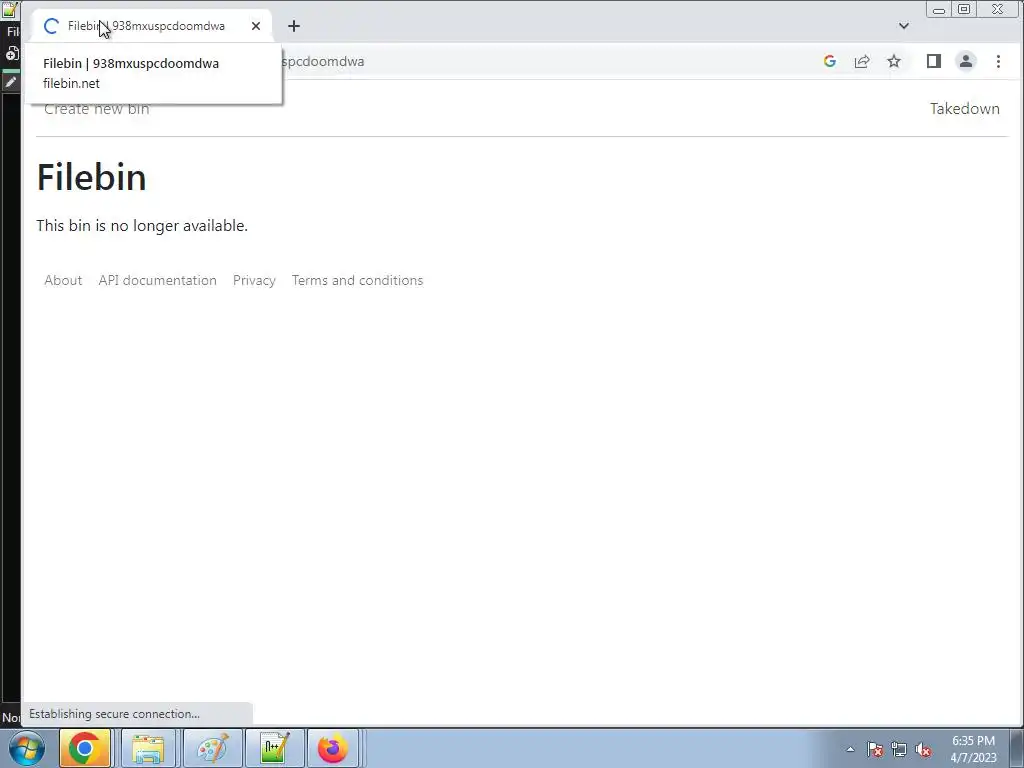Open the About footer link
The image size is (1024, 768).
click(x=63, y=280)
